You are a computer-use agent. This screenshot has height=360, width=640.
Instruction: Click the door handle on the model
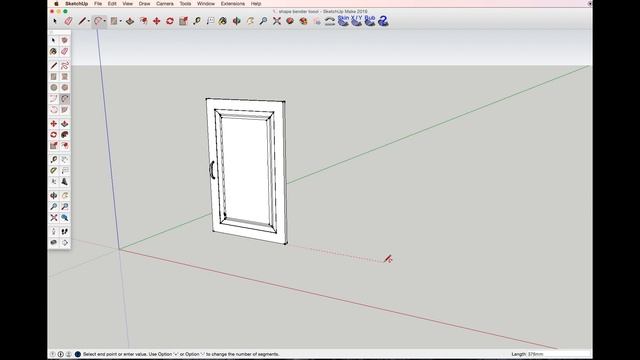point(212,170)
